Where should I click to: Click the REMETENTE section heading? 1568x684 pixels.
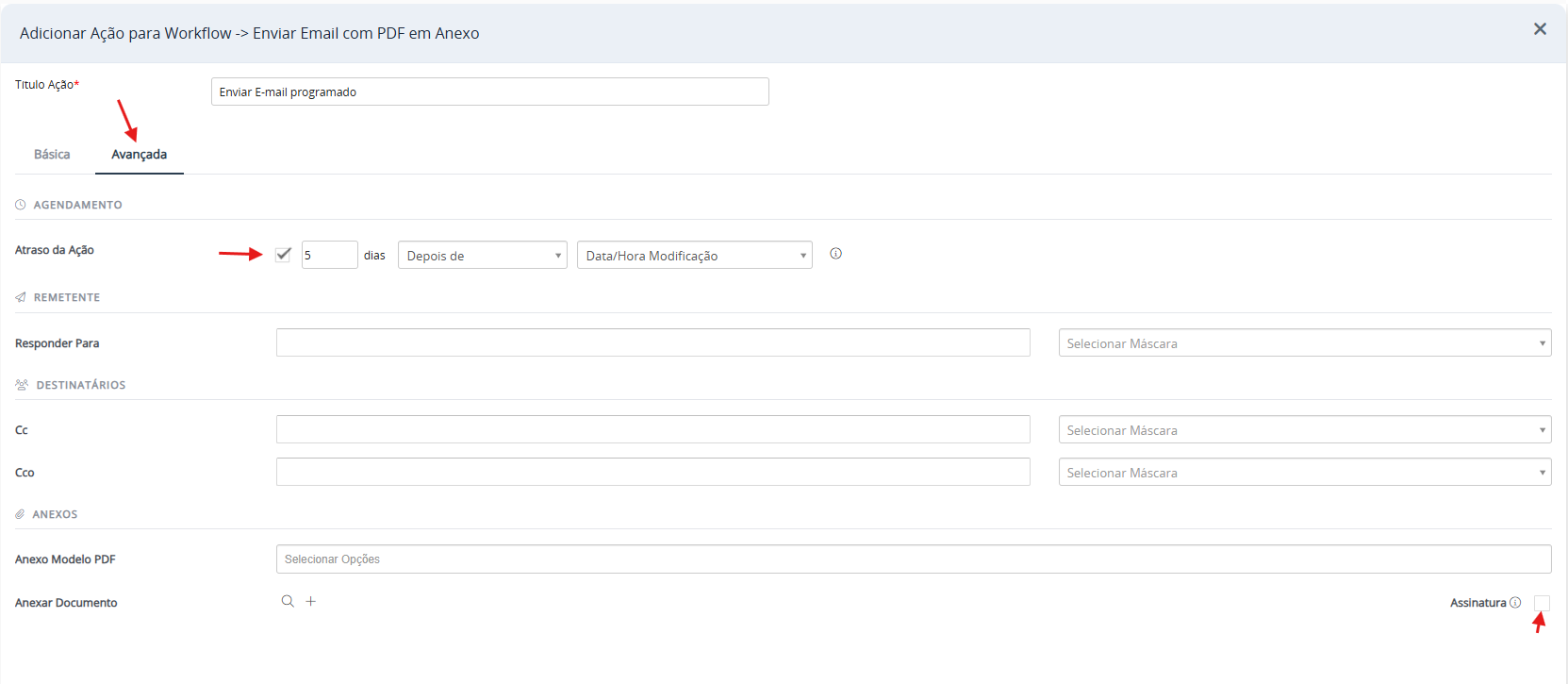click(x=67, y=297)
